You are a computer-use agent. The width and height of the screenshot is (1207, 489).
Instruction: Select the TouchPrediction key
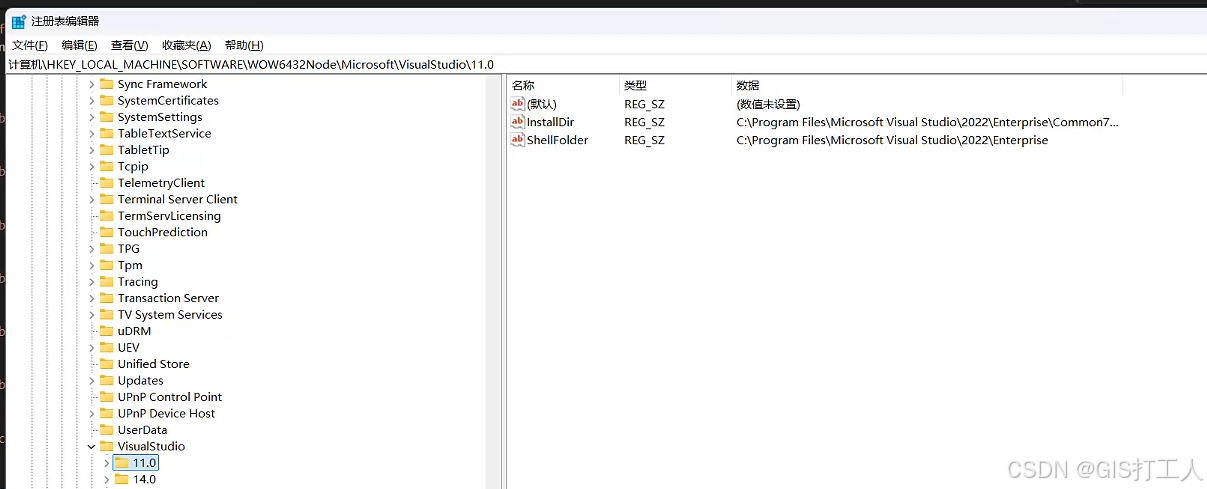pos(163,232)
